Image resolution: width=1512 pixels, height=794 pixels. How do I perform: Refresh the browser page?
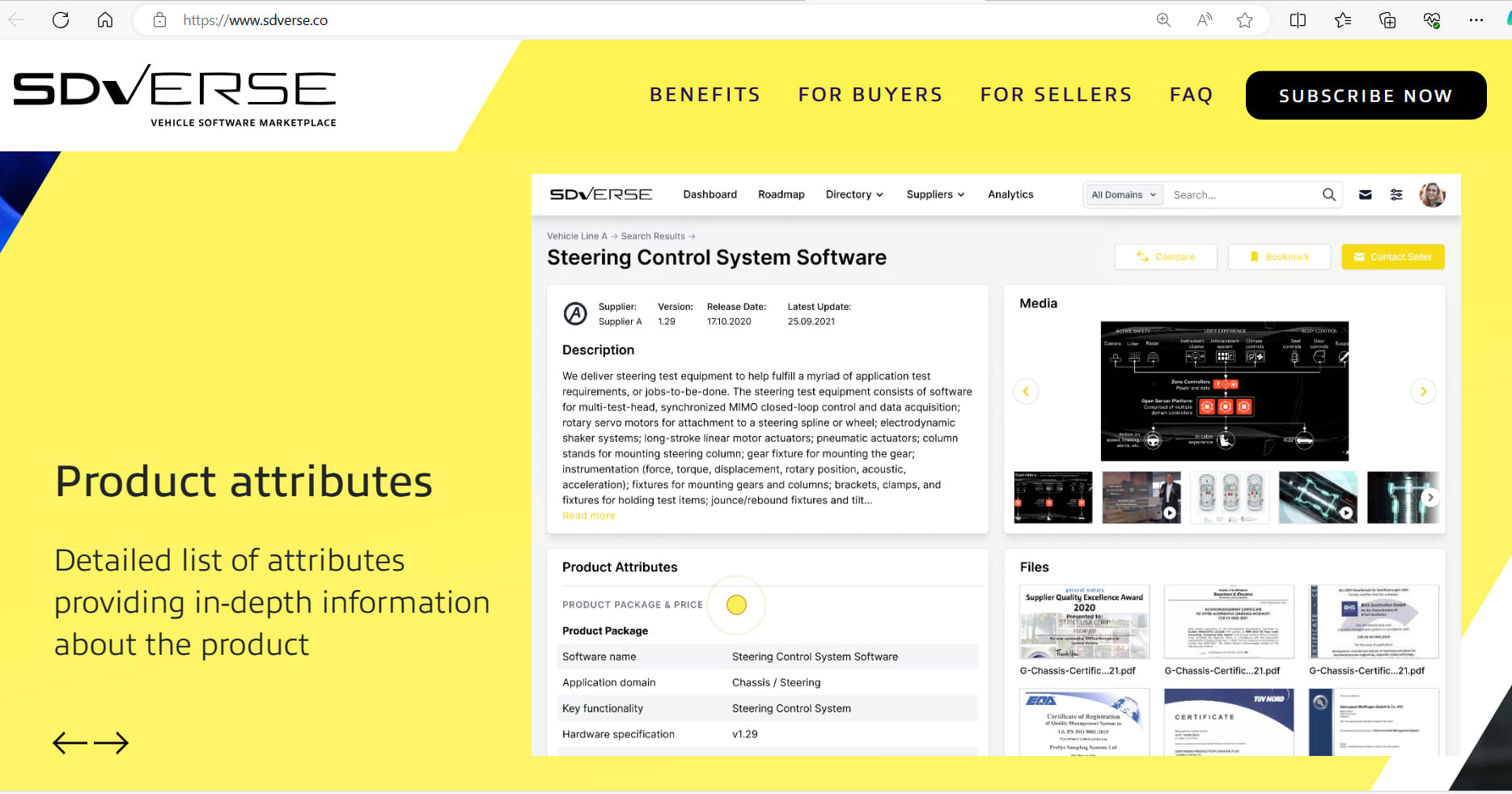click(61, 20)
